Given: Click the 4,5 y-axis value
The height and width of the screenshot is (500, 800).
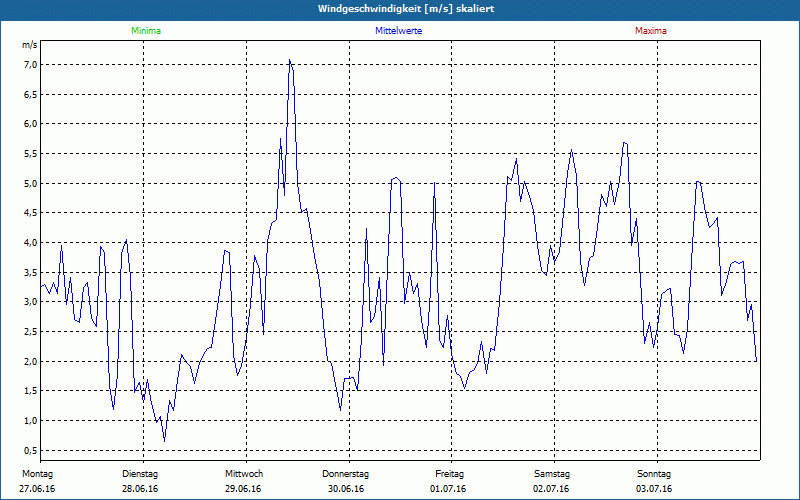Looking at the screenshot, I should point(30,213).
